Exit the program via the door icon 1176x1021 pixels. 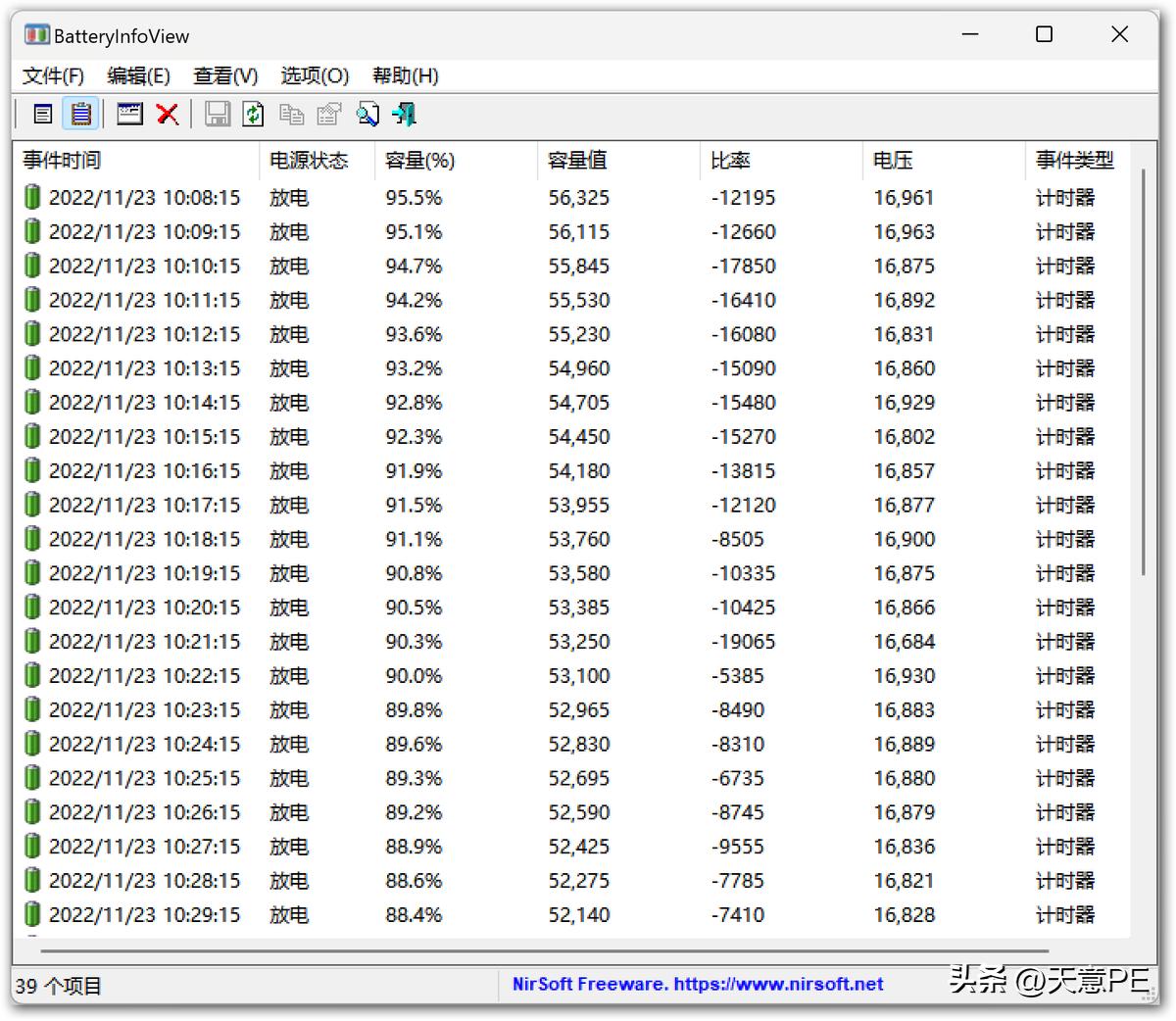coord(403,114)
